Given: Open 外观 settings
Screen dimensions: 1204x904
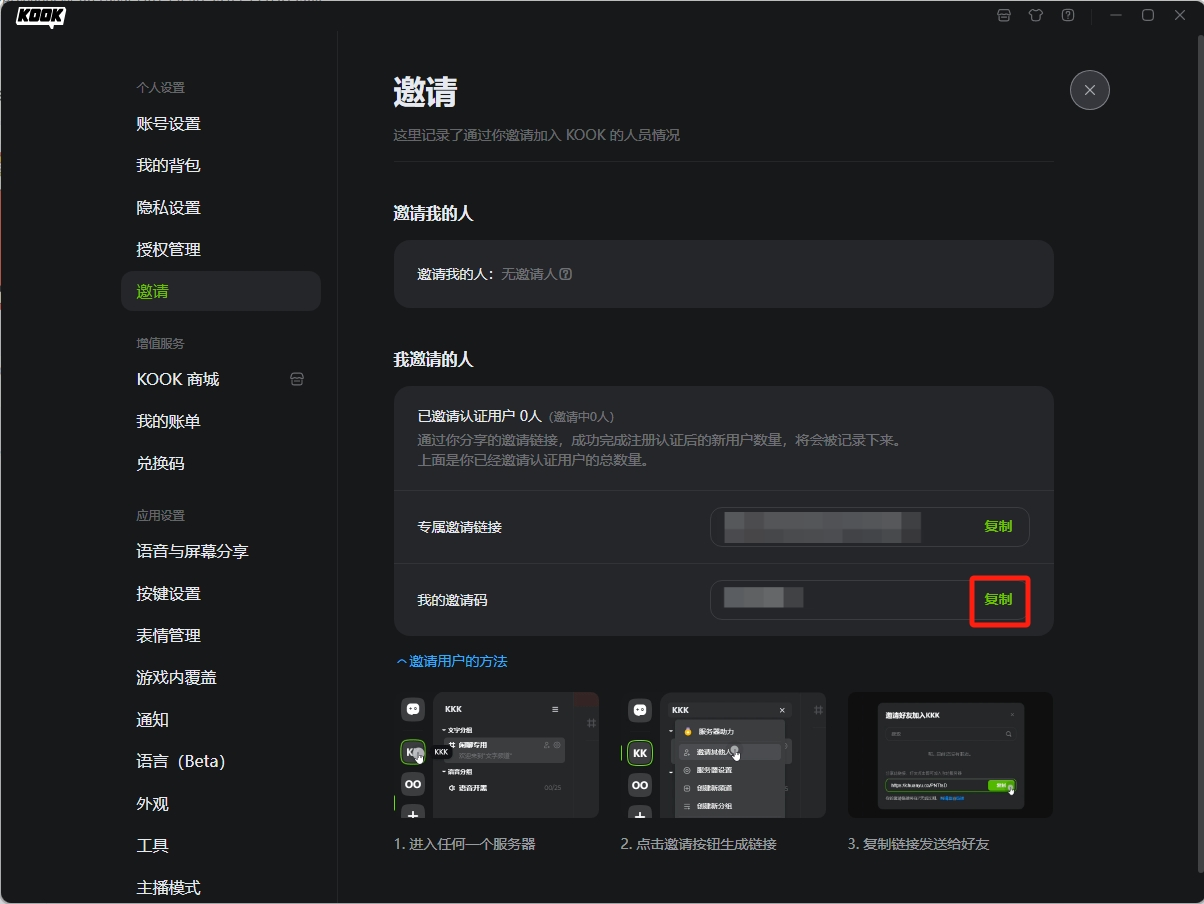Looking at the screenshot, I should click(221, 803).
